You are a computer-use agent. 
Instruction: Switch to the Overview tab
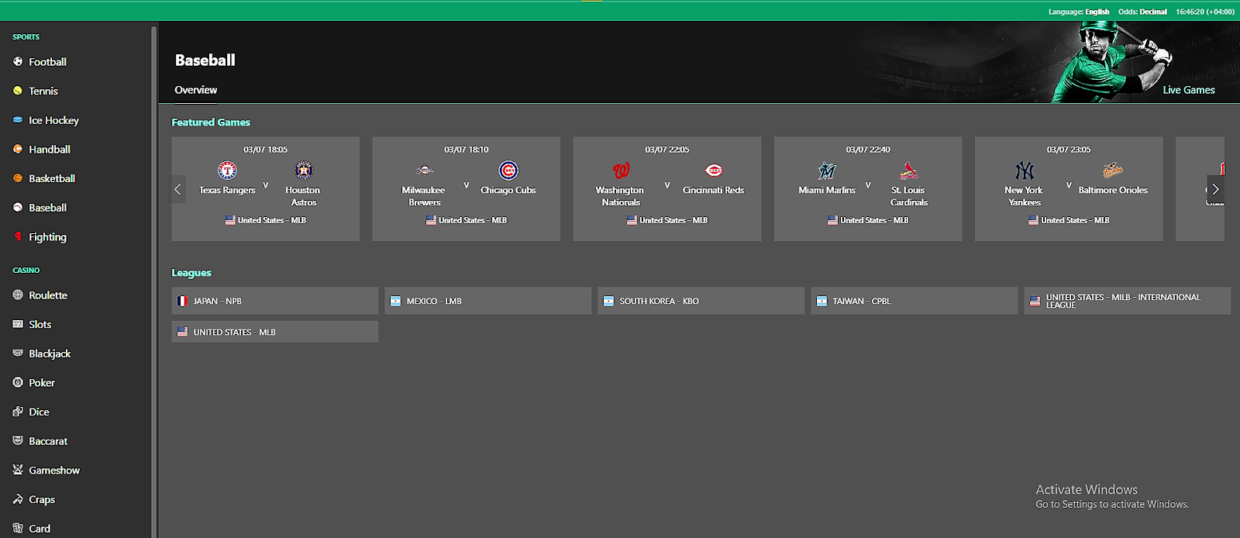[196, 90]
